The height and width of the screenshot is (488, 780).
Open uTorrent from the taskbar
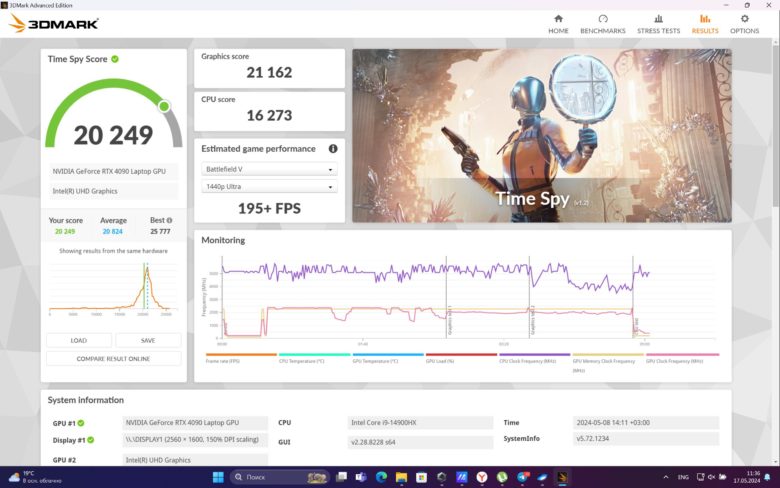point(502,478)
